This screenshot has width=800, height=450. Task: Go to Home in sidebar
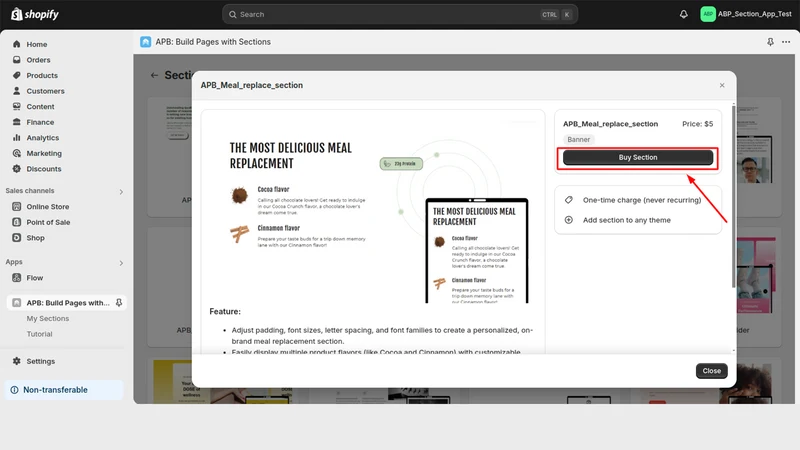[37, 44]
